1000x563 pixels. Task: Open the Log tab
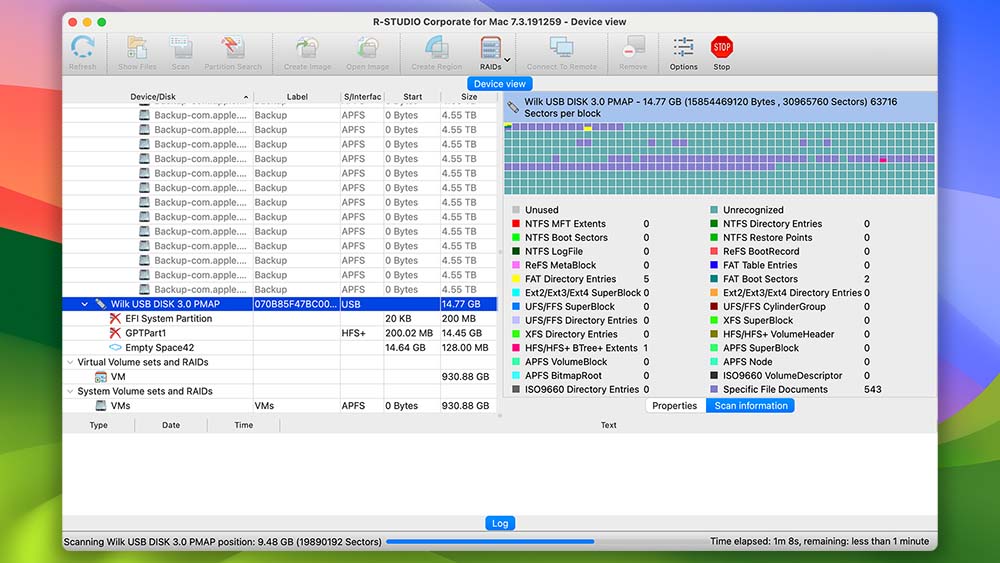pyautogui.click(x=500, y=523)
